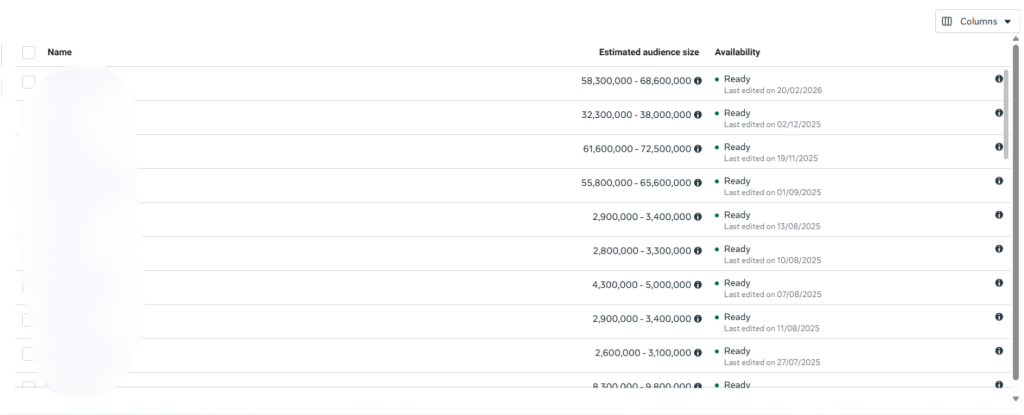Check the box for the first audience row
The width and height of the screenshot is (1024, 415).
[29, 82]
